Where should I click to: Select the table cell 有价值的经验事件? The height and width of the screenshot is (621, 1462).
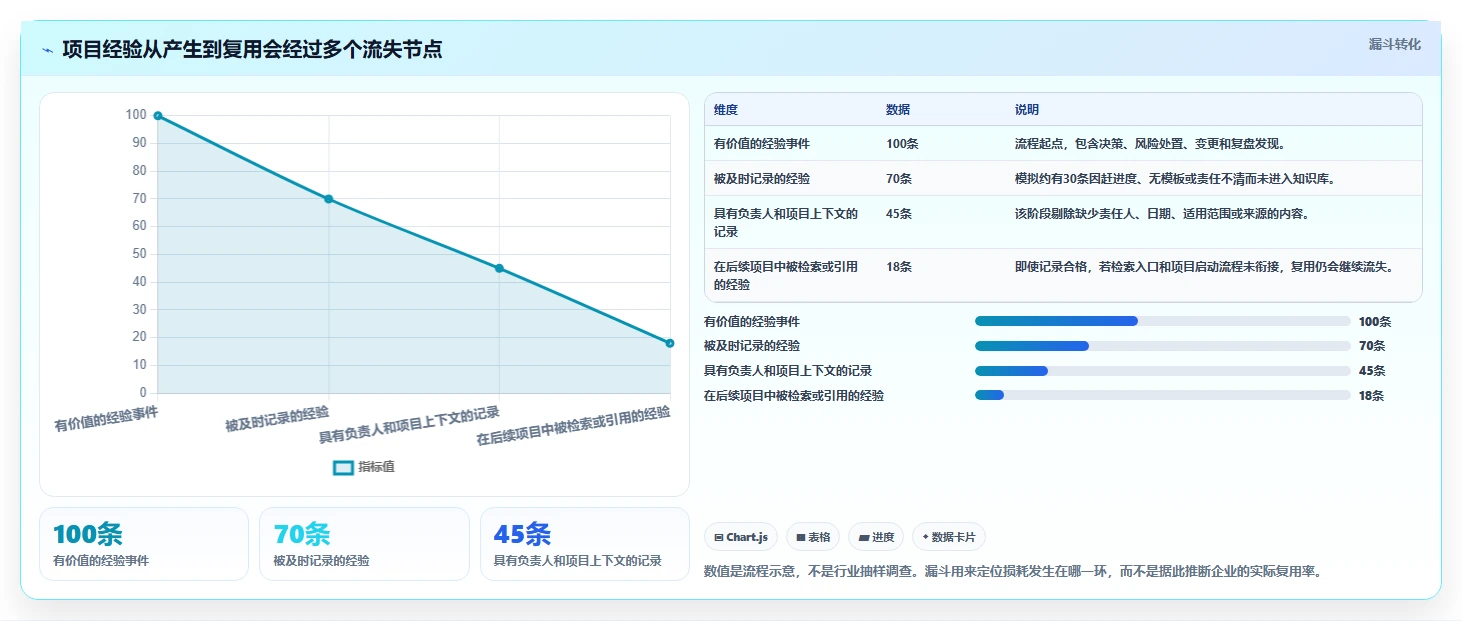point(762,144)
